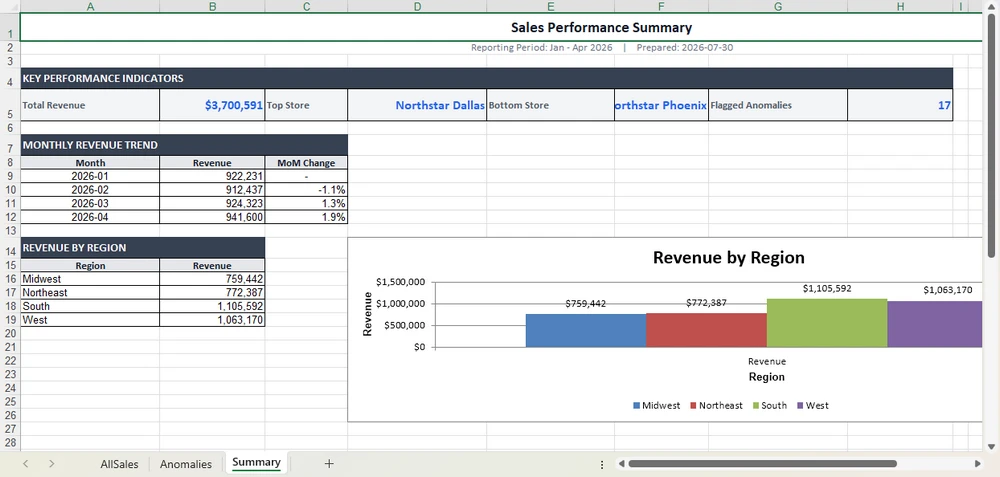Switch to the Anomalies sheet tab
The image size is (1000, 477).
coord(186,464)
